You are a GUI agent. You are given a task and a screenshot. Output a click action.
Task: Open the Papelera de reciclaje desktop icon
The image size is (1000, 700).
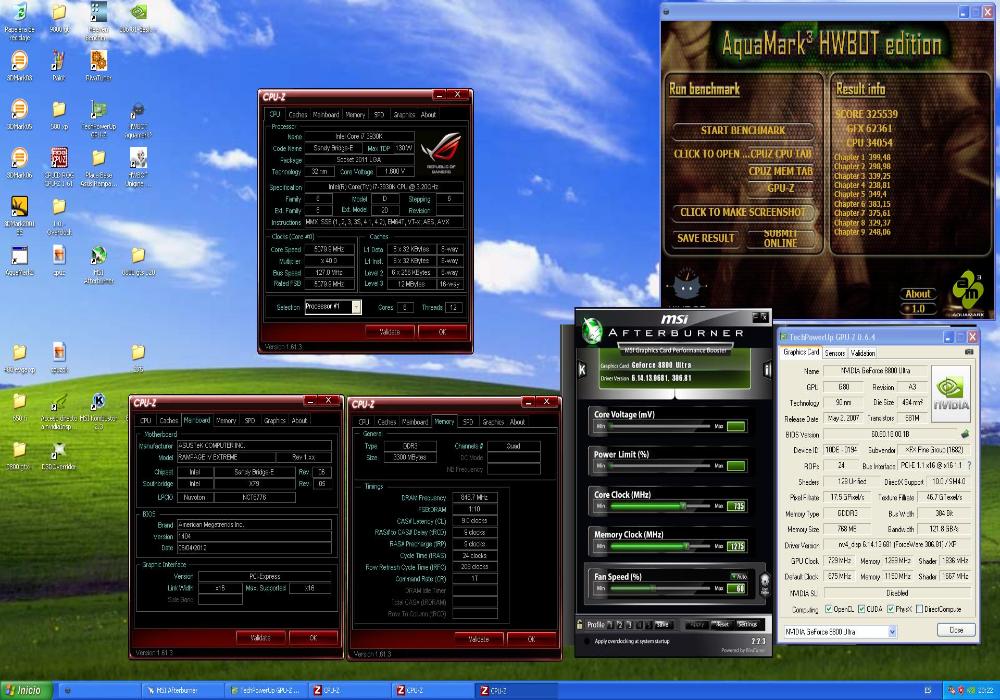20,20
